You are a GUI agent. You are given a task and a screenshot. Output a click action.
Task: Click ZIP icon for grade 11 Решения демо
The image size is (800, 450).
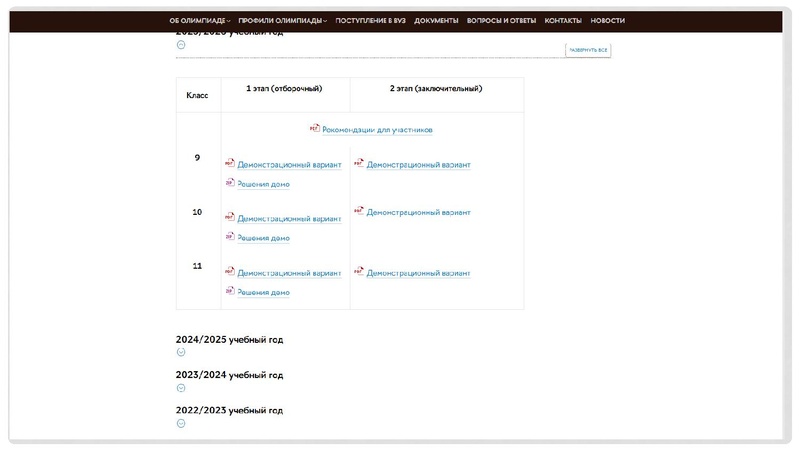click(229, 291)
